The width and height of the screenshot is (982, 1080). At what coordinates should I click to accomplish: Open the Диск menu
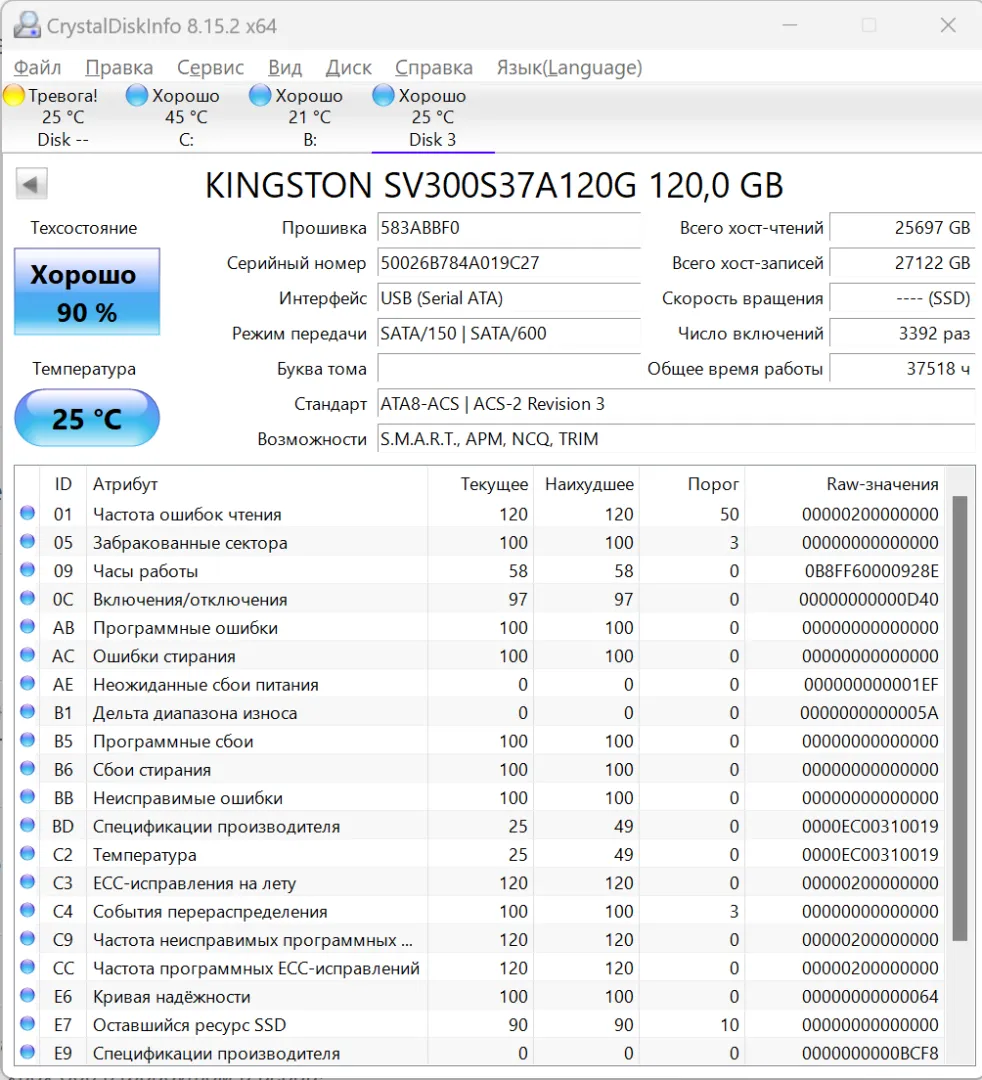[348, 68]
